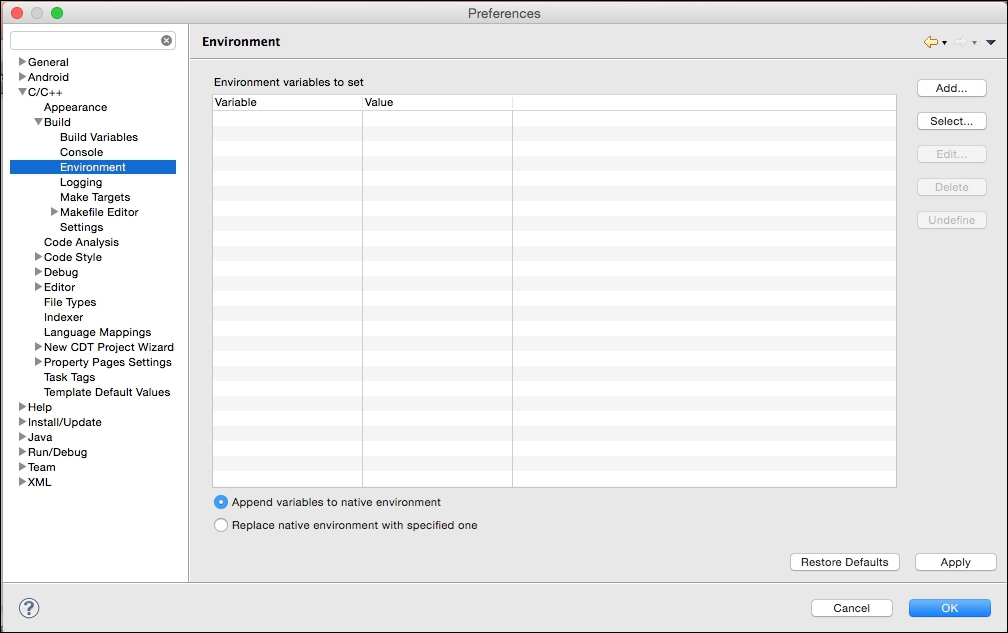Click the help question mark icon
The height and width of the screenshot is (633, 1008).
coord(29,608)
